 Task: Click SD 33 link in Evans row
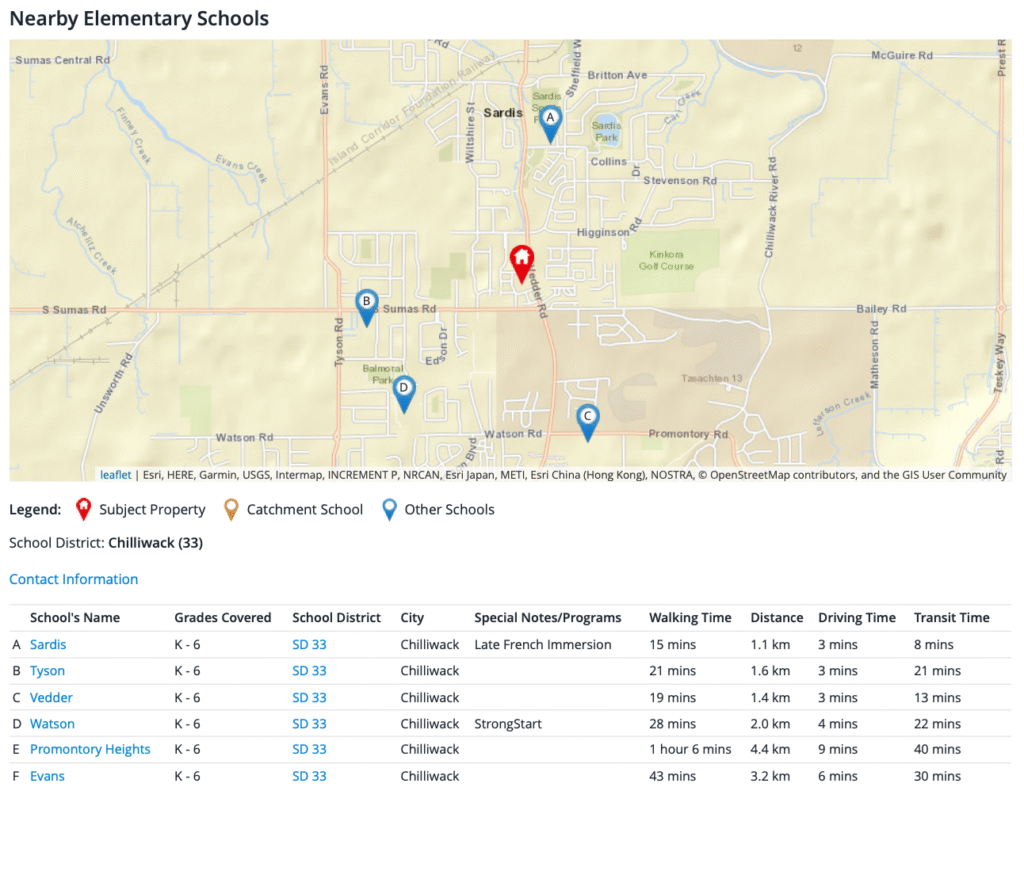tap(309, 776)
